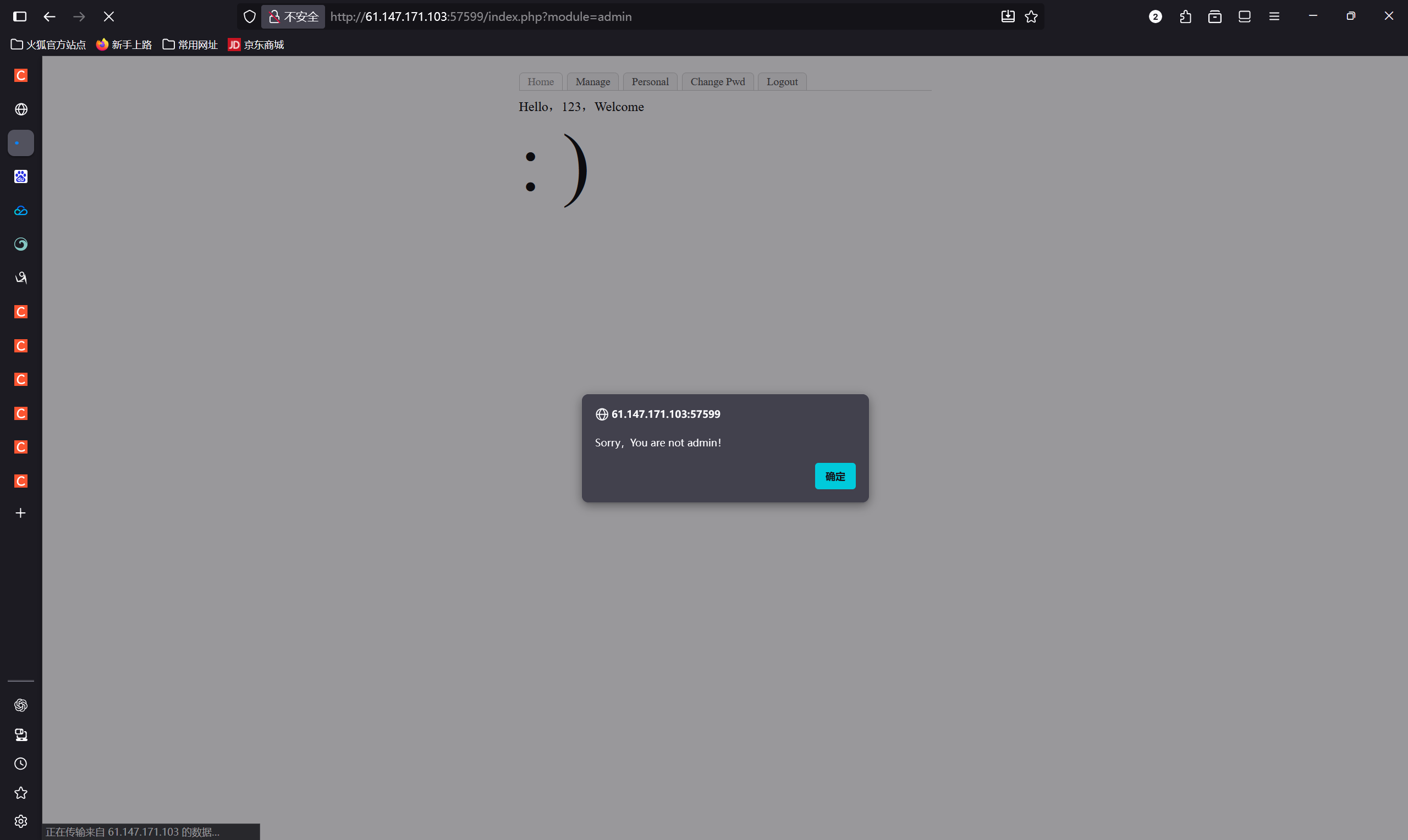1408x840 pixels.
Task: Stop loading the page with X button
Action: (109, 16)
